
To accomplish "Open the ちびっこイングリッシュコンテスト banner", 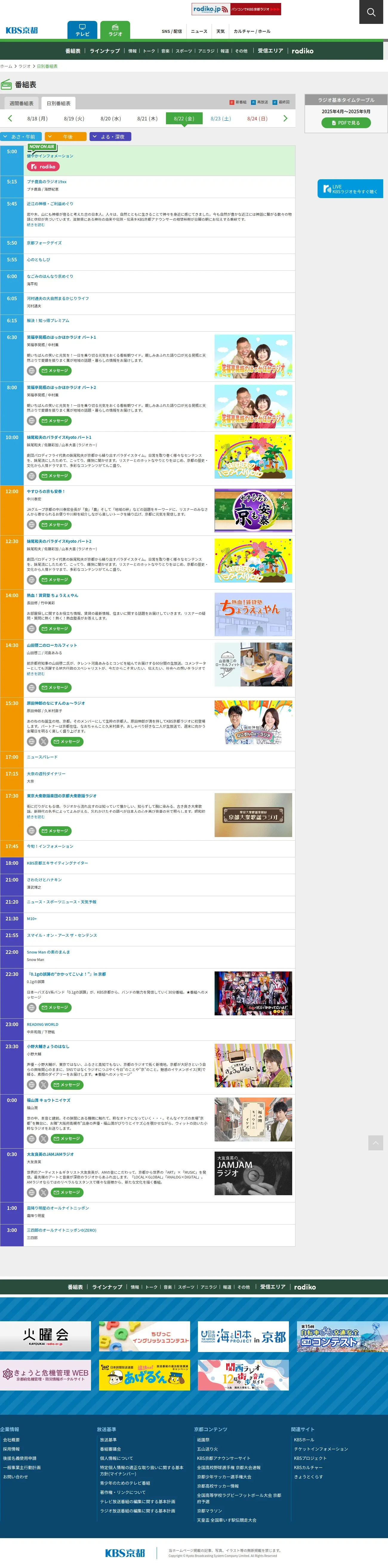I will pyautogui.click(x=145, y=1336).
